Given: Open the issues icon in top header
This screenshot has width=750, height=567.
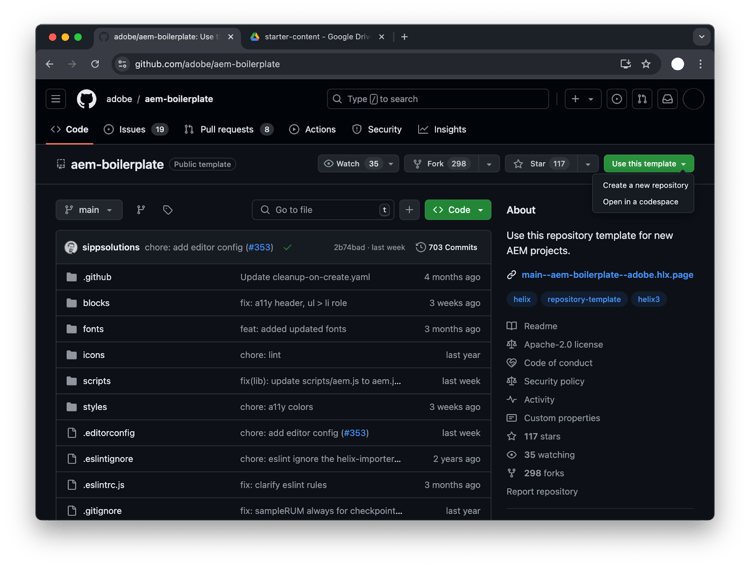Looking at the screenshot, I should coord(617,99).
